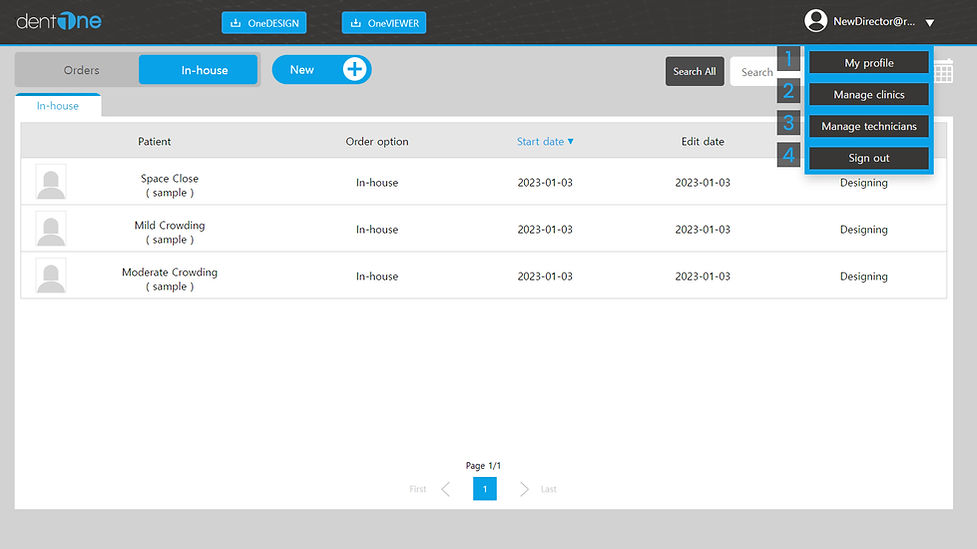This screenshot has height=549, width=977.
Task: Click In-house option of Moderate Crowding row
Action: point(377,276)
